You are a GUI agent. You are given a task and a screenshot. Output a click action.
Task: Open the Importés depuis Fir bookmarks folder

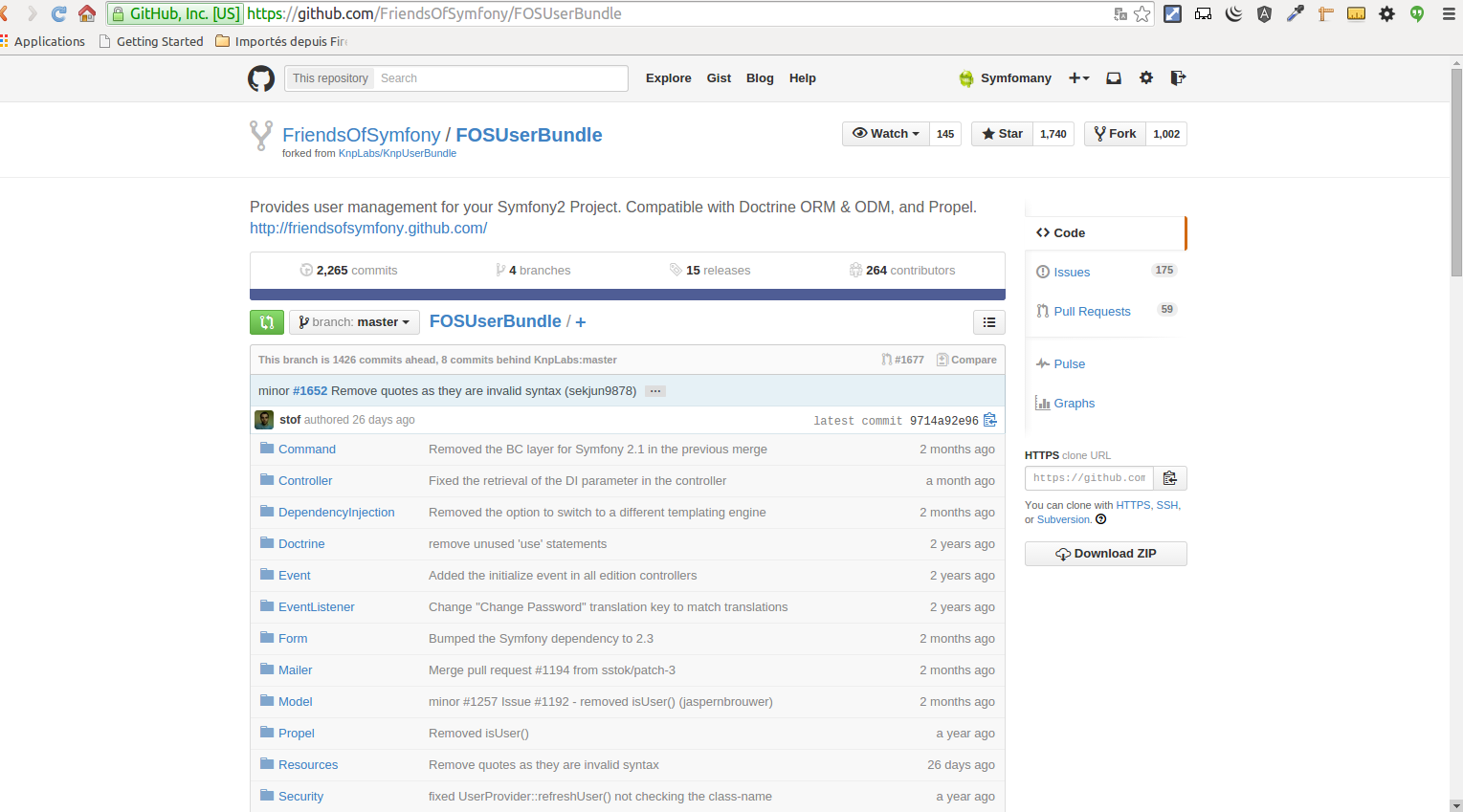pyautogui.click(x=281, y=41)
